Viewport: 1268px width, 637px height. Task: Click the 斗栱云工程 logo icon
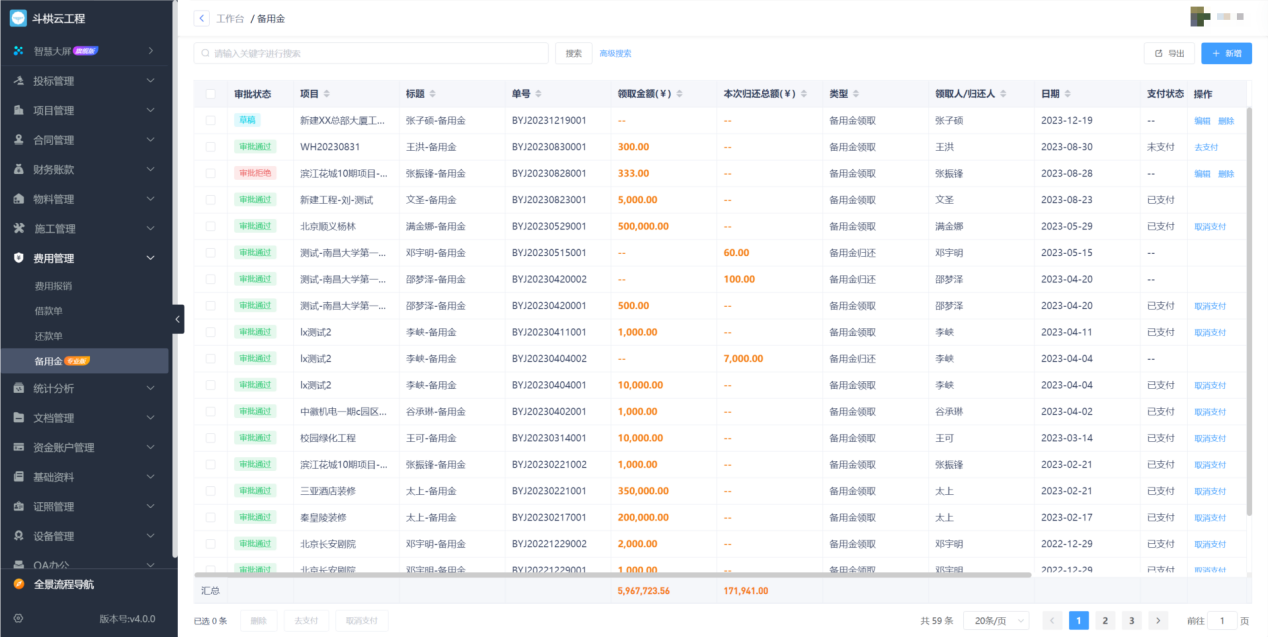18,18
